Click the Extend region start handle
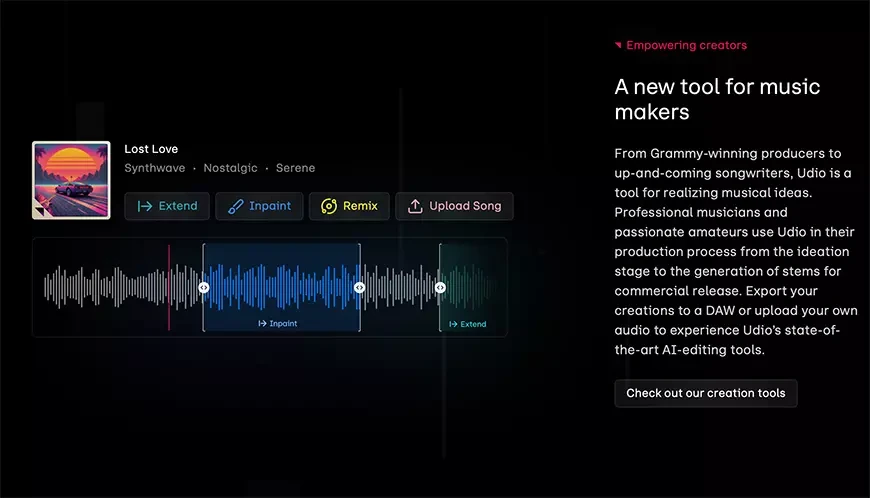Screen dimensions: 870x498 [440, 287]
